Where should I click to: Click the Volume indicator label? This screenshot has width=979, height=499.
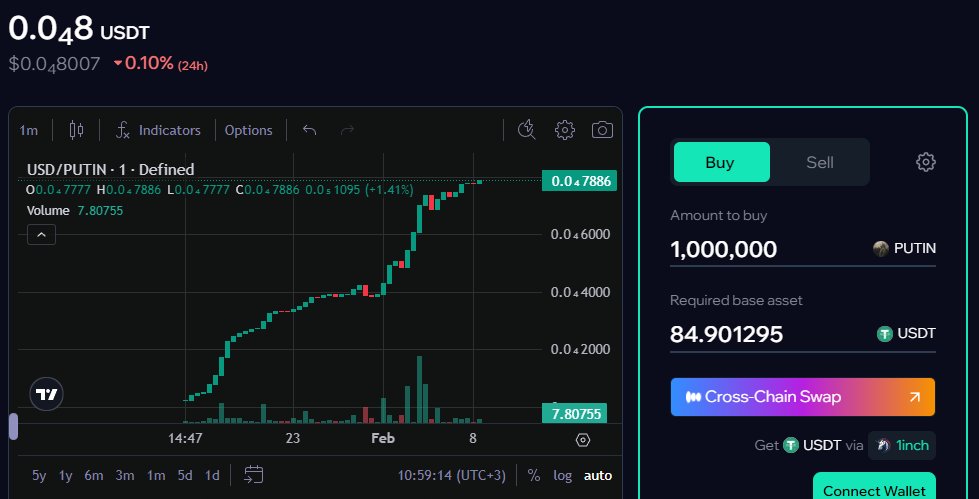point(48,210)
